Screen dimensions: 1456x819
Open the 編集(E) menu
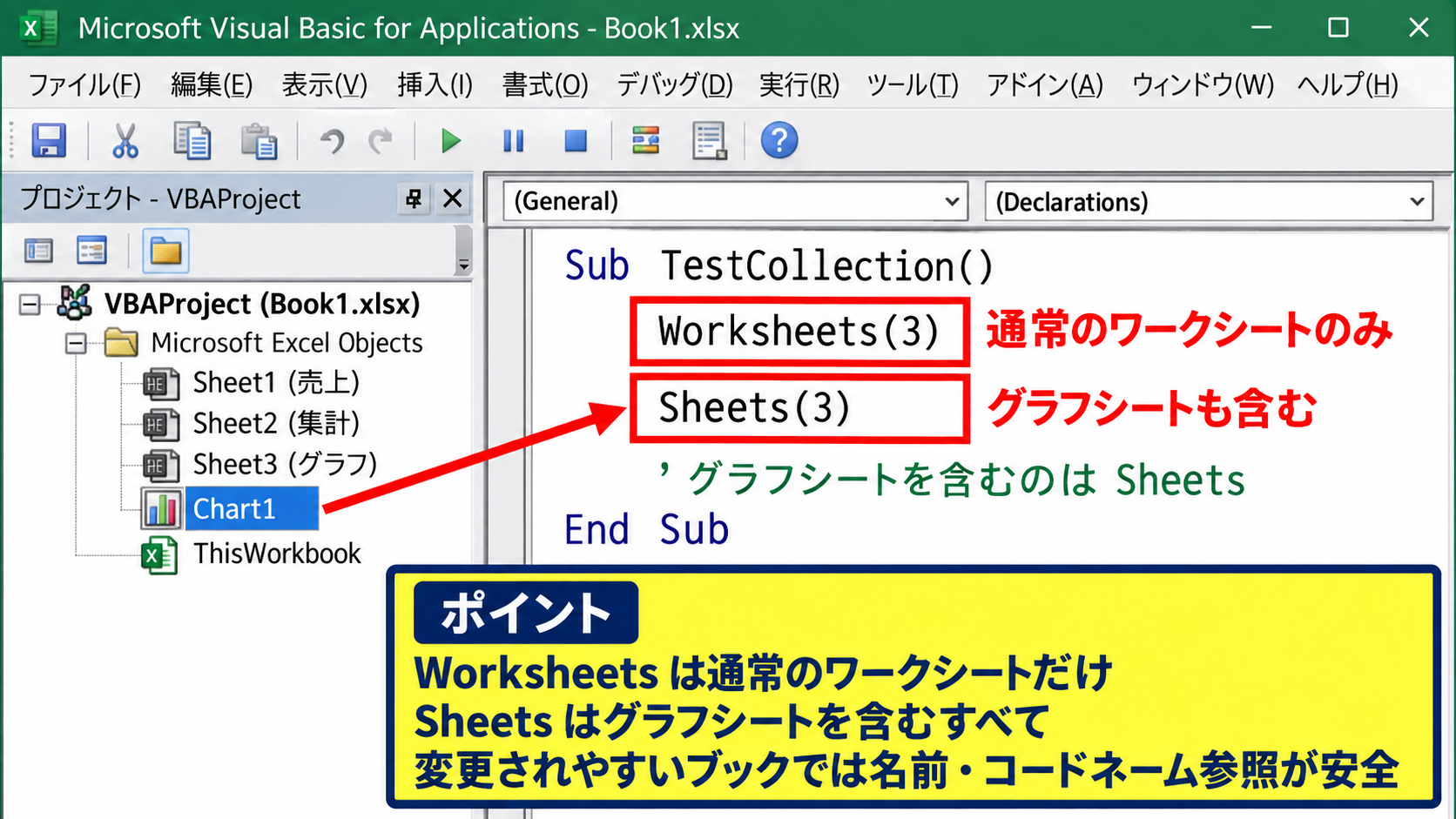tap(212, 84)
